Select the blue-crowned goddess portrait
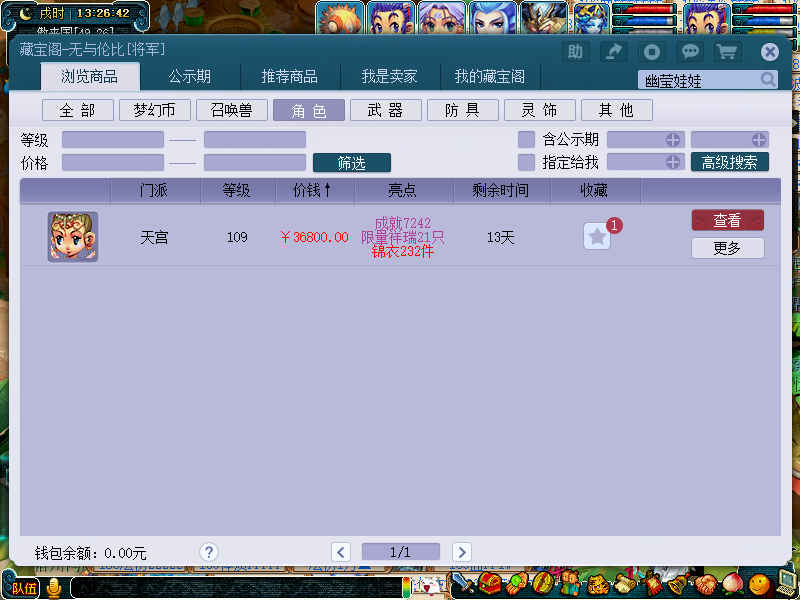 591,18
